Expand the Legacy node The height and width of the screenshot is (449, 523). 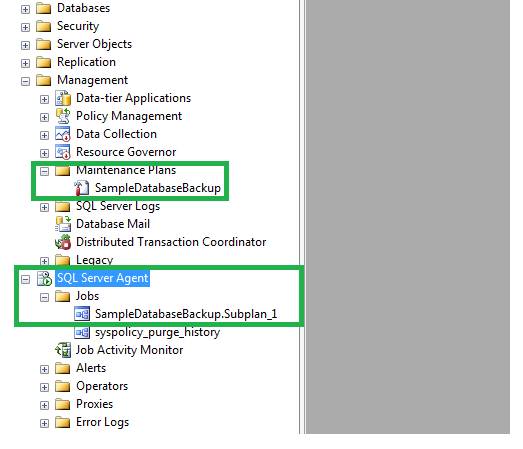(44, 261)
